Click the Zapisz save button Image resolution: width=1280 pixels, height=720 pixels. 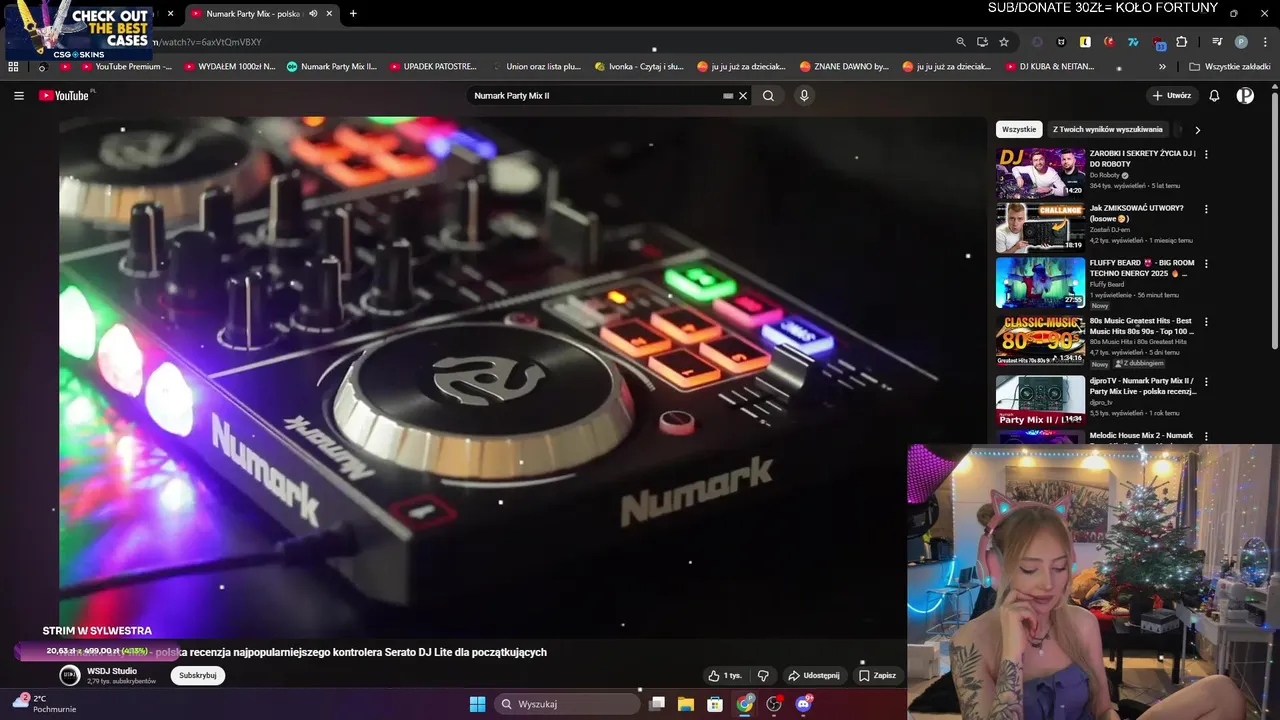tap(877, 676)
